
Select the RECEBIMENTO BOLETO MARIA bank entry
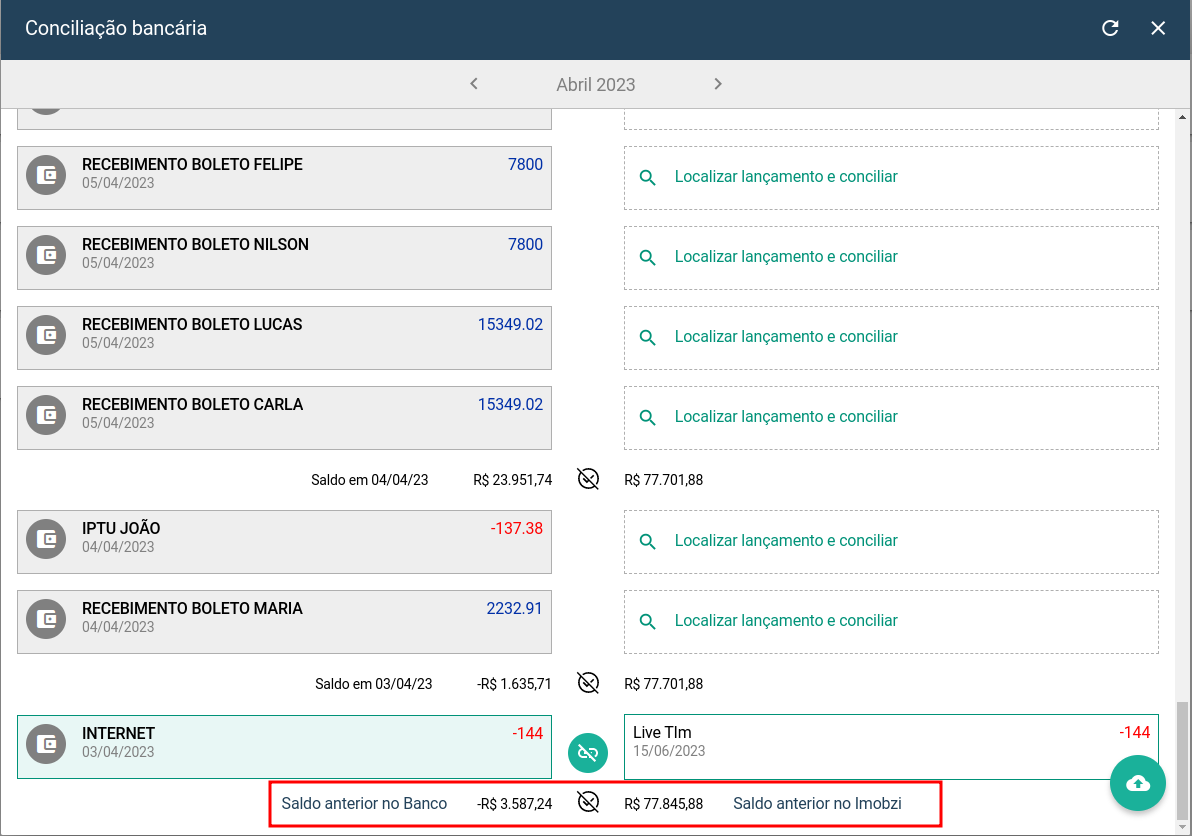pos(284,622)
